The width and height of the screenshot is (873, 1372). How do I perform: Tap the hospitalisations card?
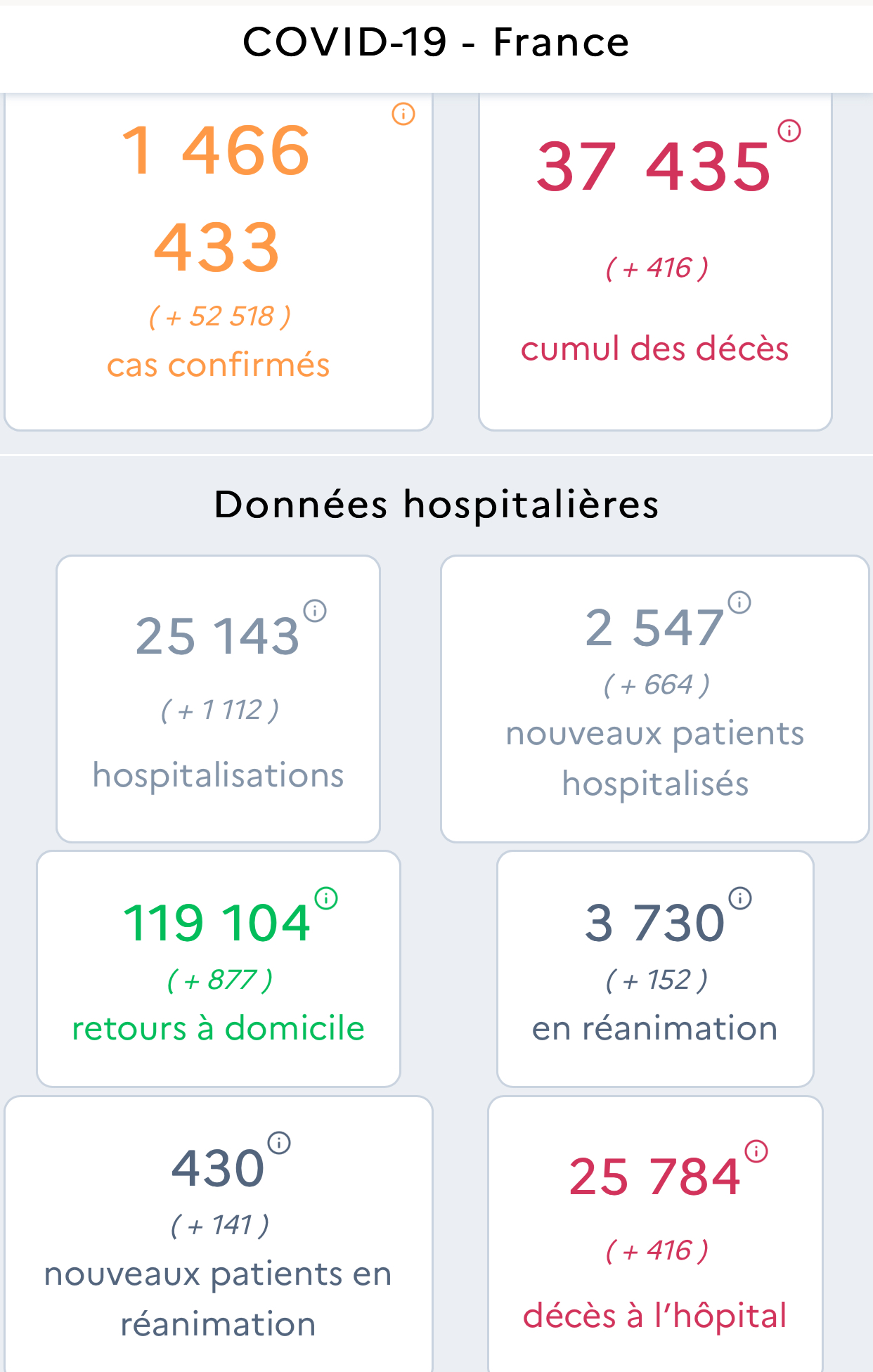pos(218,699)
